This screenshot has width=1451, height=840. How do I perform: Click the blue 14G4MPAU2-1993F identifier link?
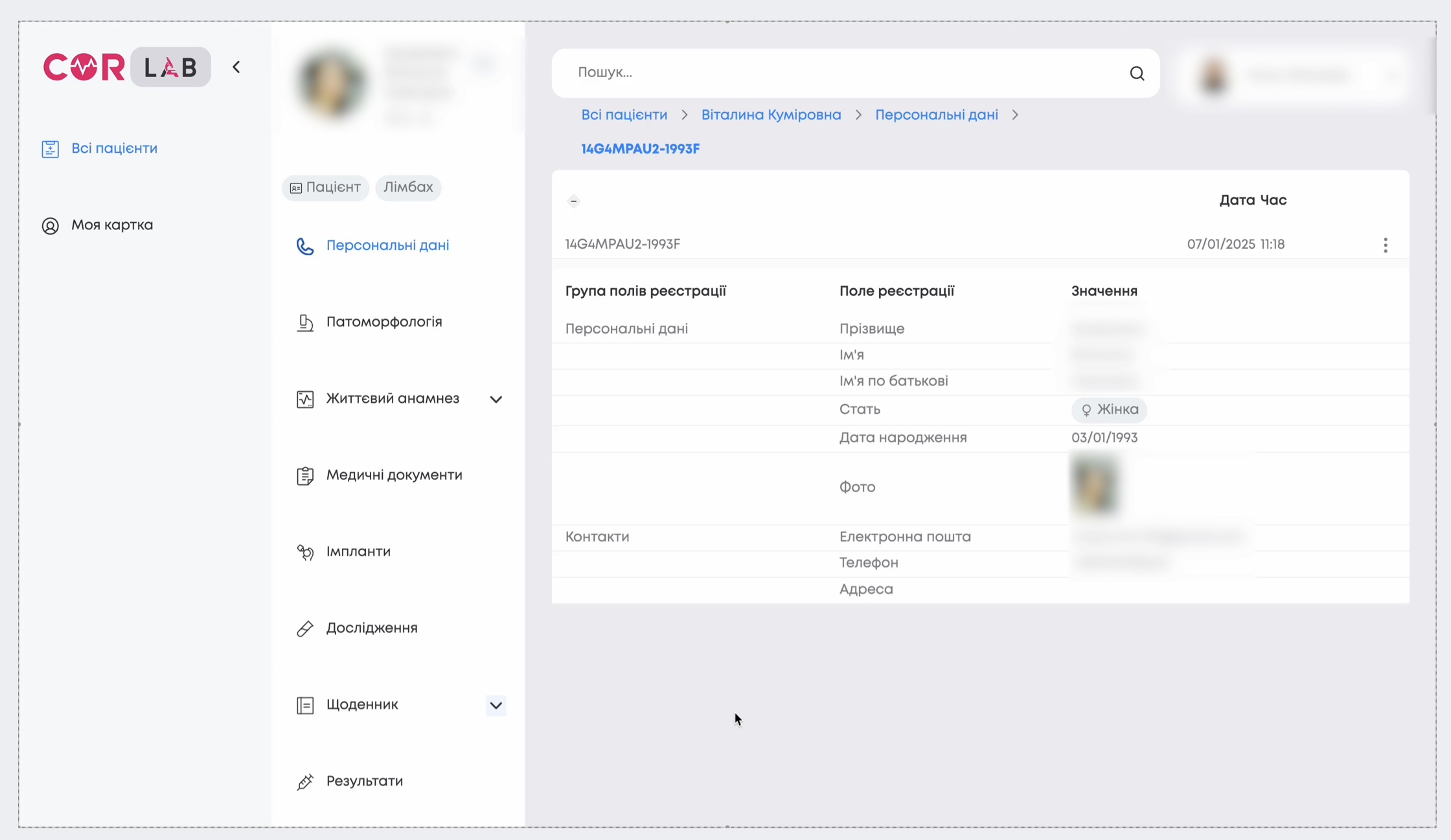[640, 149]
